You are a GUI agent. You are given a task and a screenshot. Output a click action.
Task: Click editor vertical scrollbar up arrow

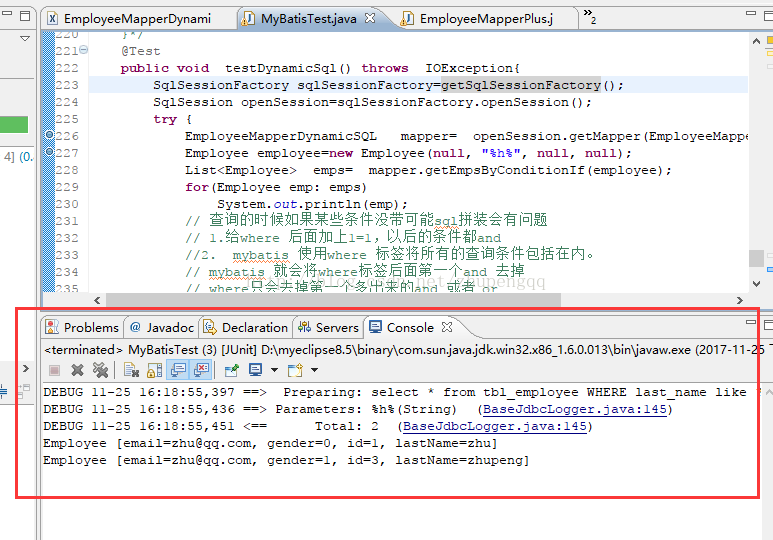pos(756,41)
